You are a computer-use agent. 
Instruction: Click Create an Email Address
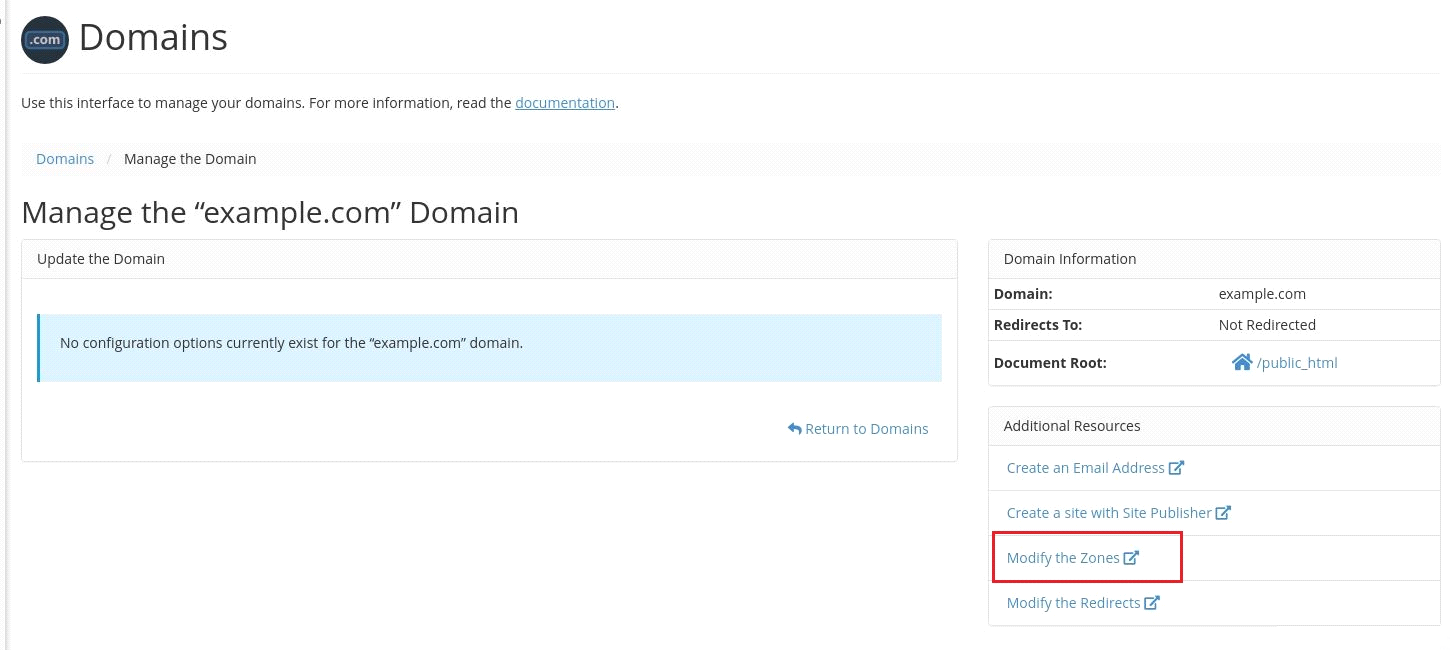coord(1084,467)
